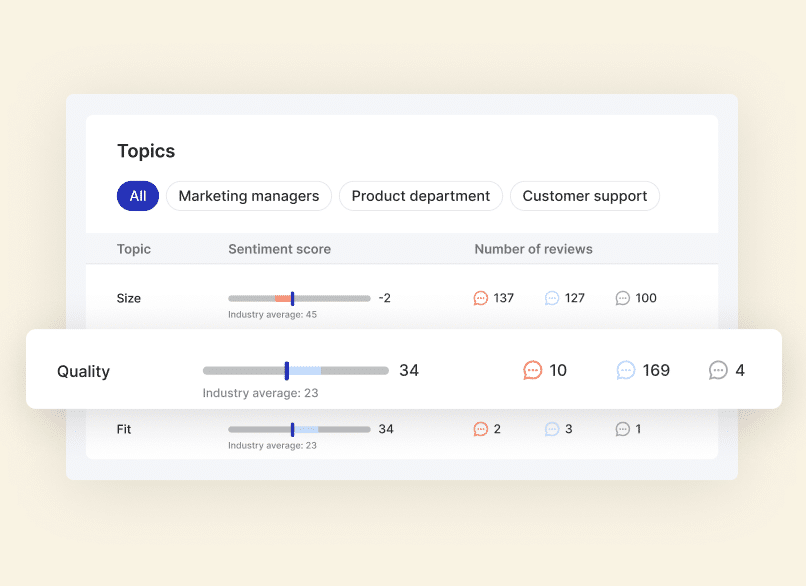Click the gray neutral reviews icon in Size row
The image size is (806, 586).
point(623,298)
